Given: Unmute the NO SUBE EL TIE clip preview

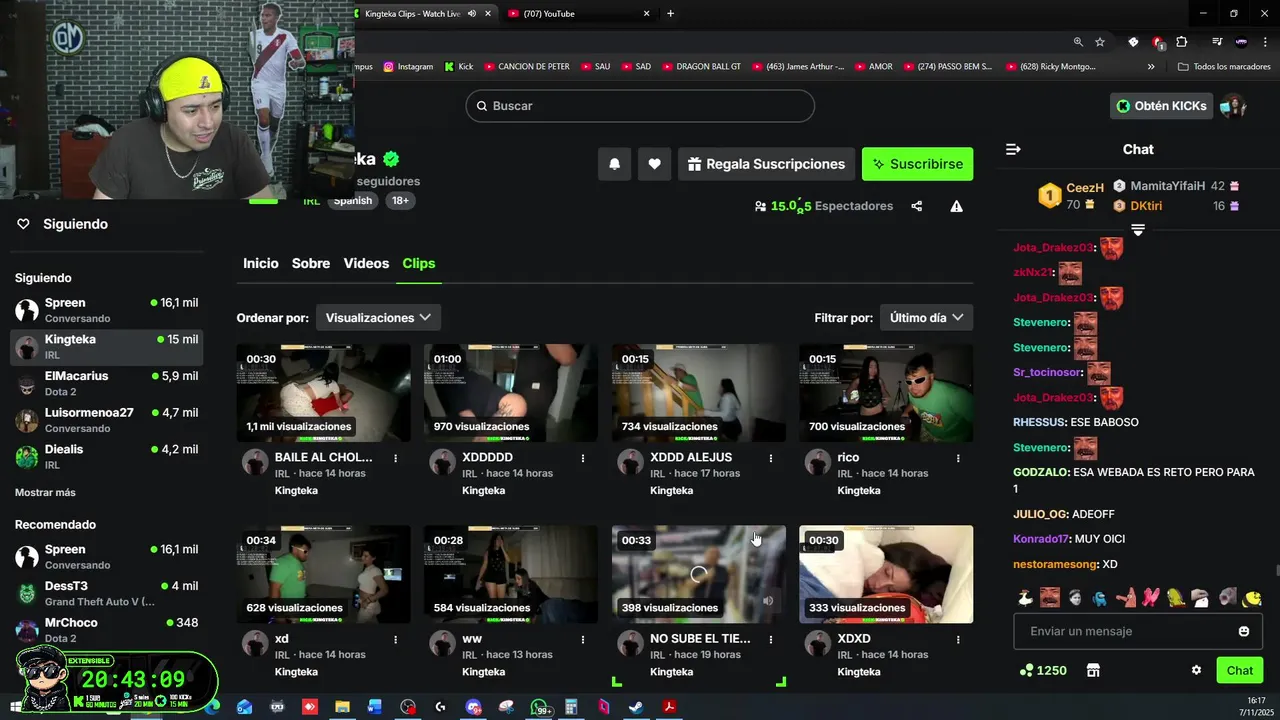Looking at the screenshot, I should tap(768, 601).
